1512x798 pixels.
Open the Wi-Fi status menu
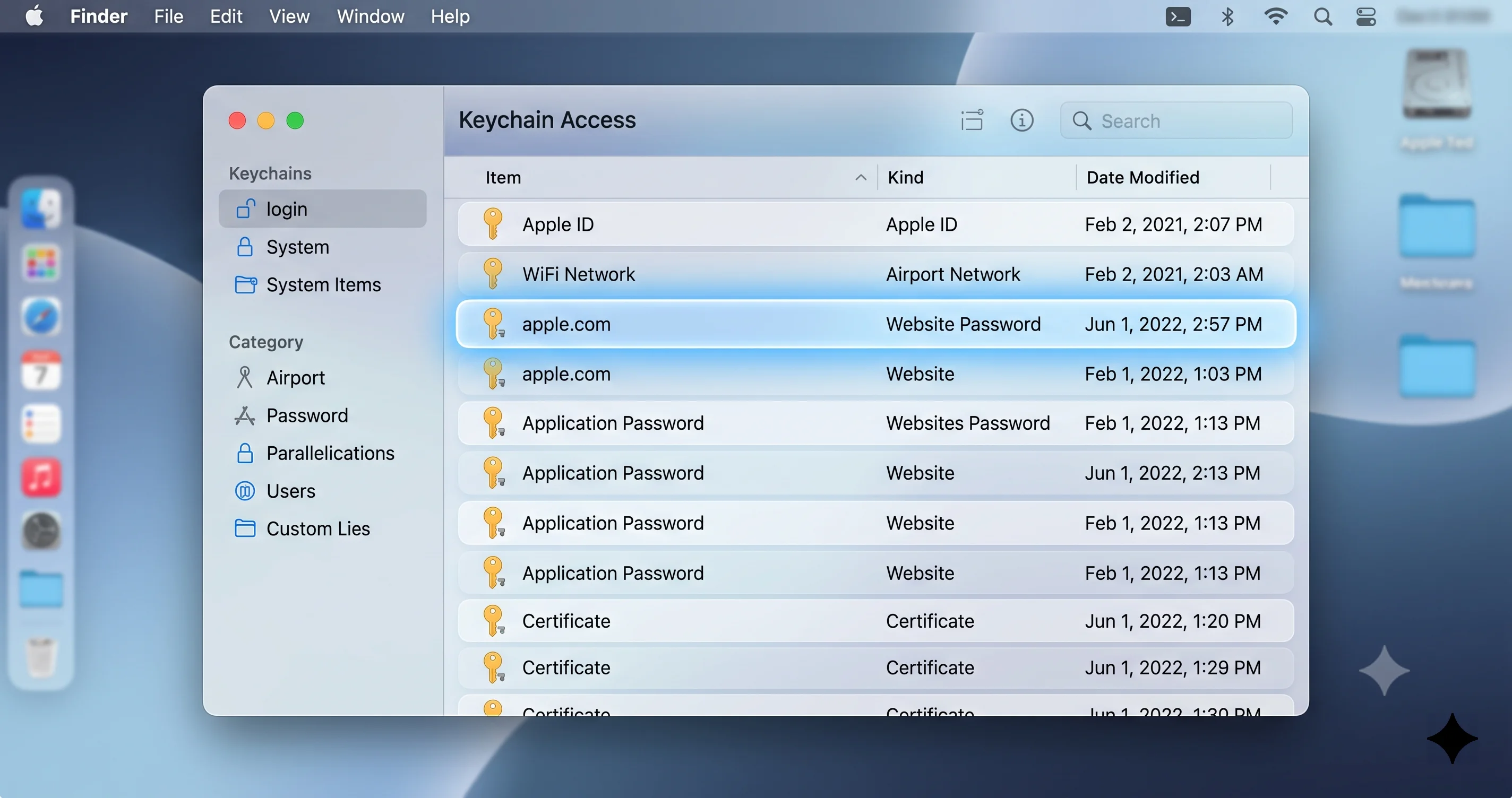click(x=1275, y=16)
